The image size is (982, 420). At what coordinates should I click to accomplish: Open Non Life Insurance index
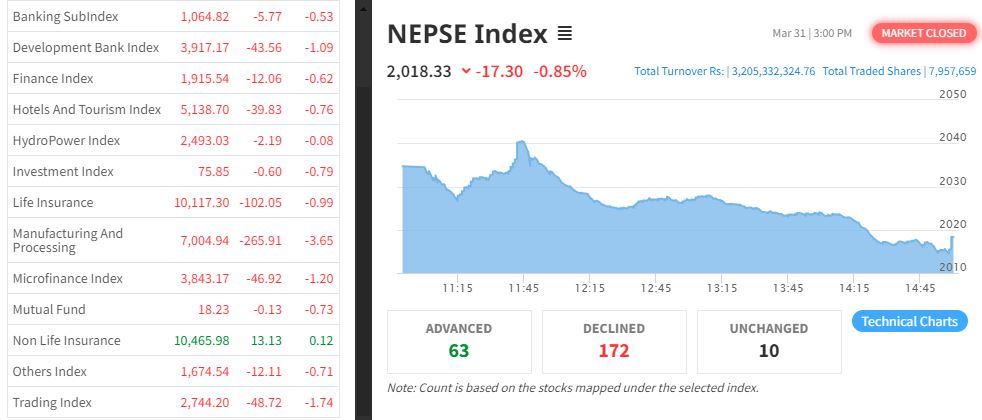pos(66,341)
